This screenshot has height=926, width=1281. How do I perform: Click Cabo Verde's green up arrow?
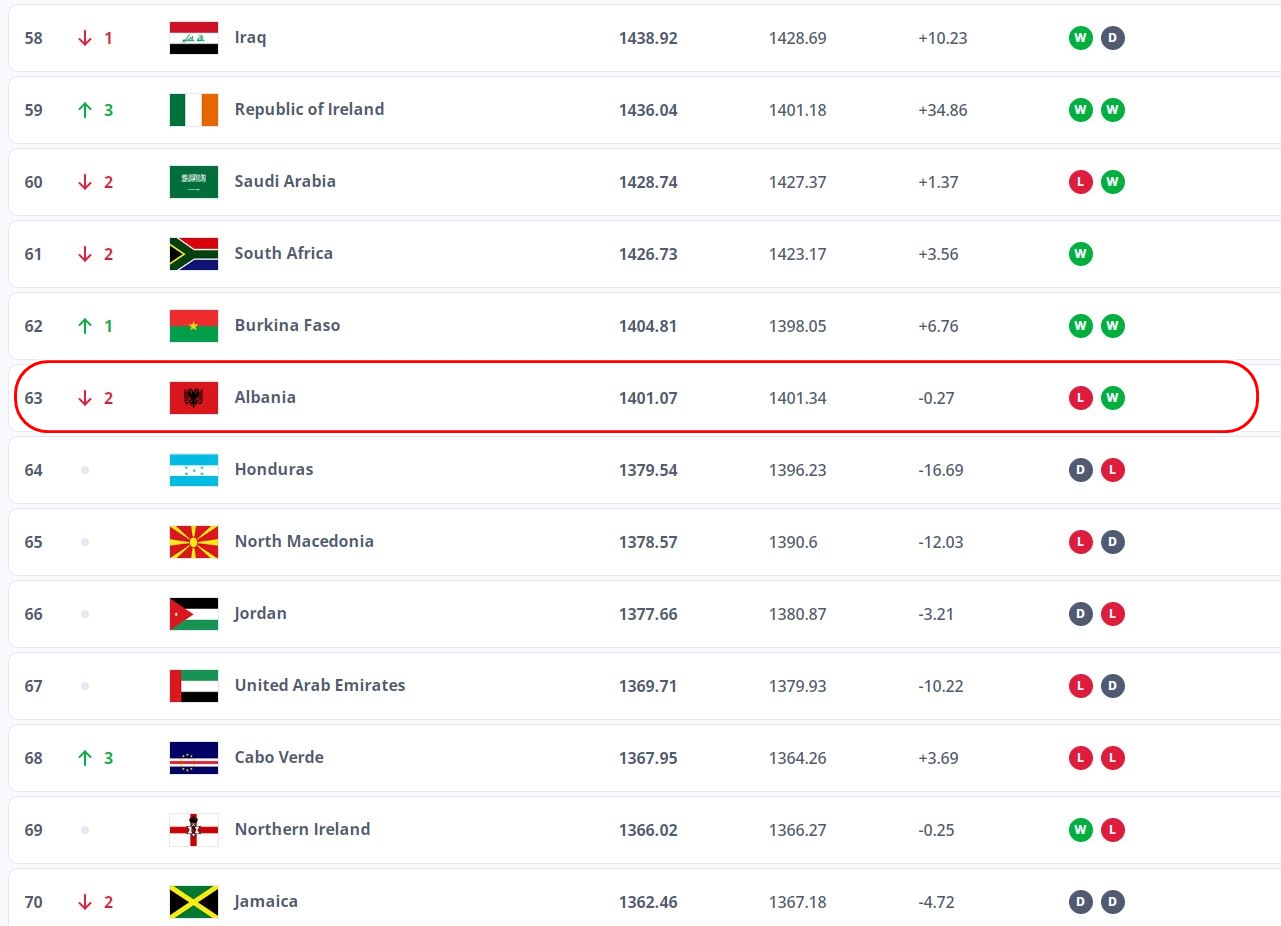click(85, 758)
